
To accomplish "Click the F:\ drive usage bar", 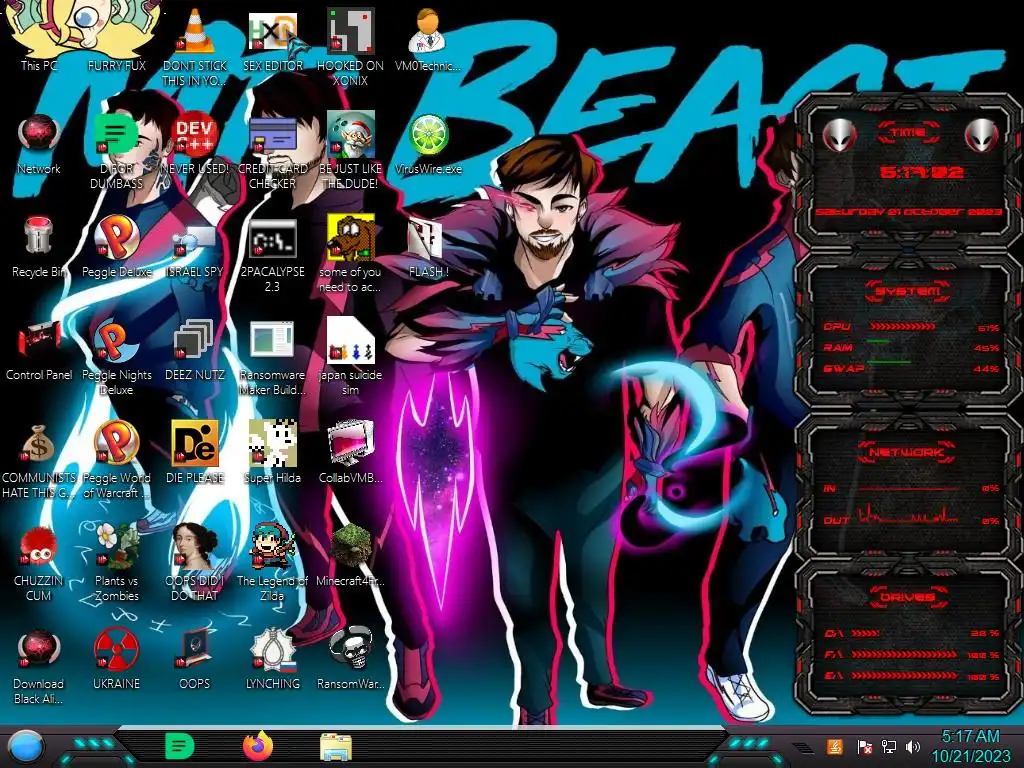I will [x=904, y=654].
